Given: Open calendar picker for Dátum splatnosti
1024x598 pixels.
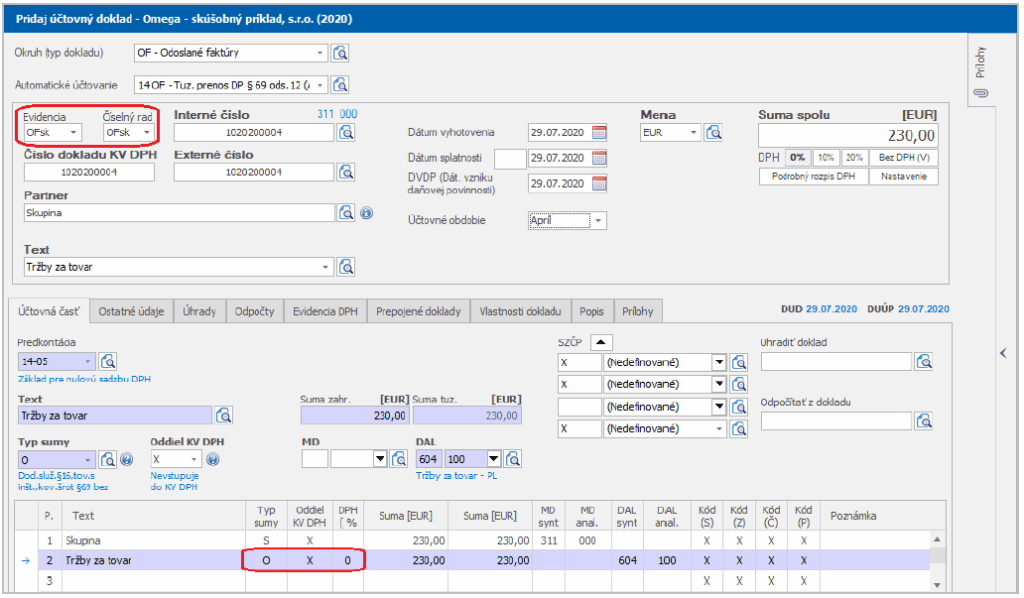Looking at the screenshot, I should [x=600, y=158].
